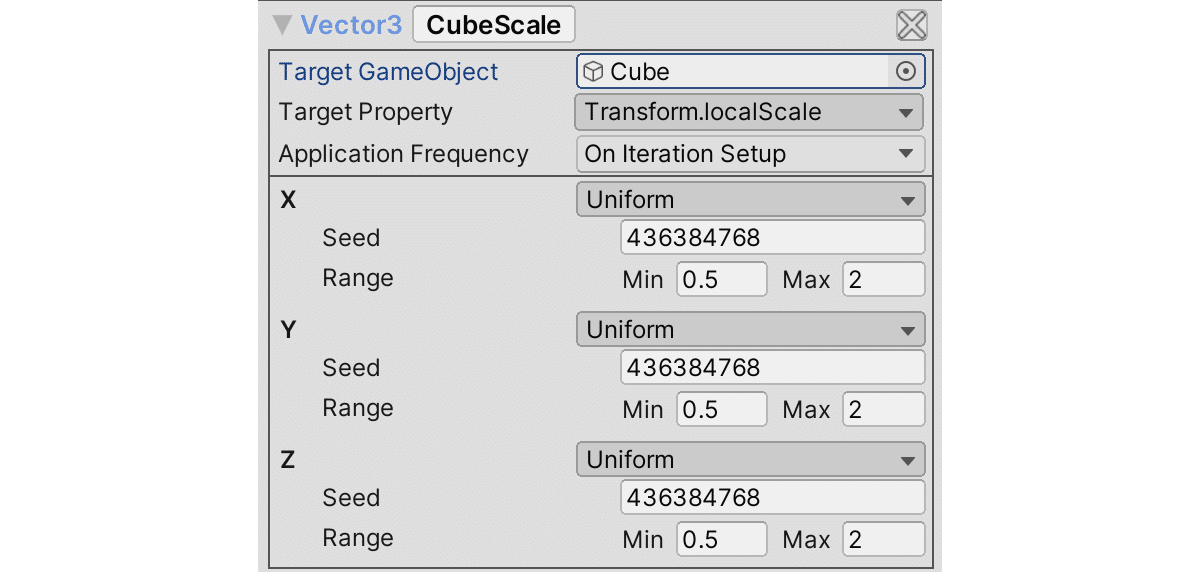
Task: Remove the parameter with the X icon
Action: (911, 25)
